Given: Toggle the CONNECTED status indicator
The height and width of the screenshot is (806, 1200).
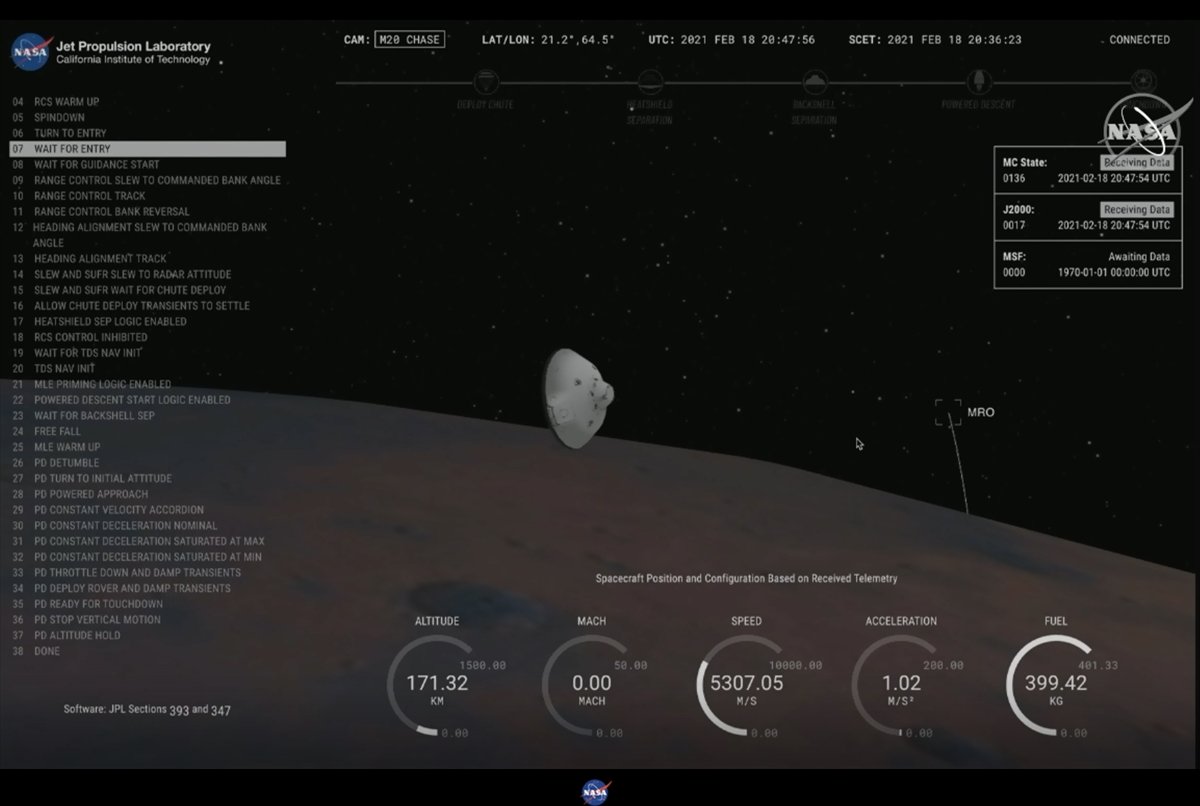Looking at the screenshot, I should [x=1139, y=40].
